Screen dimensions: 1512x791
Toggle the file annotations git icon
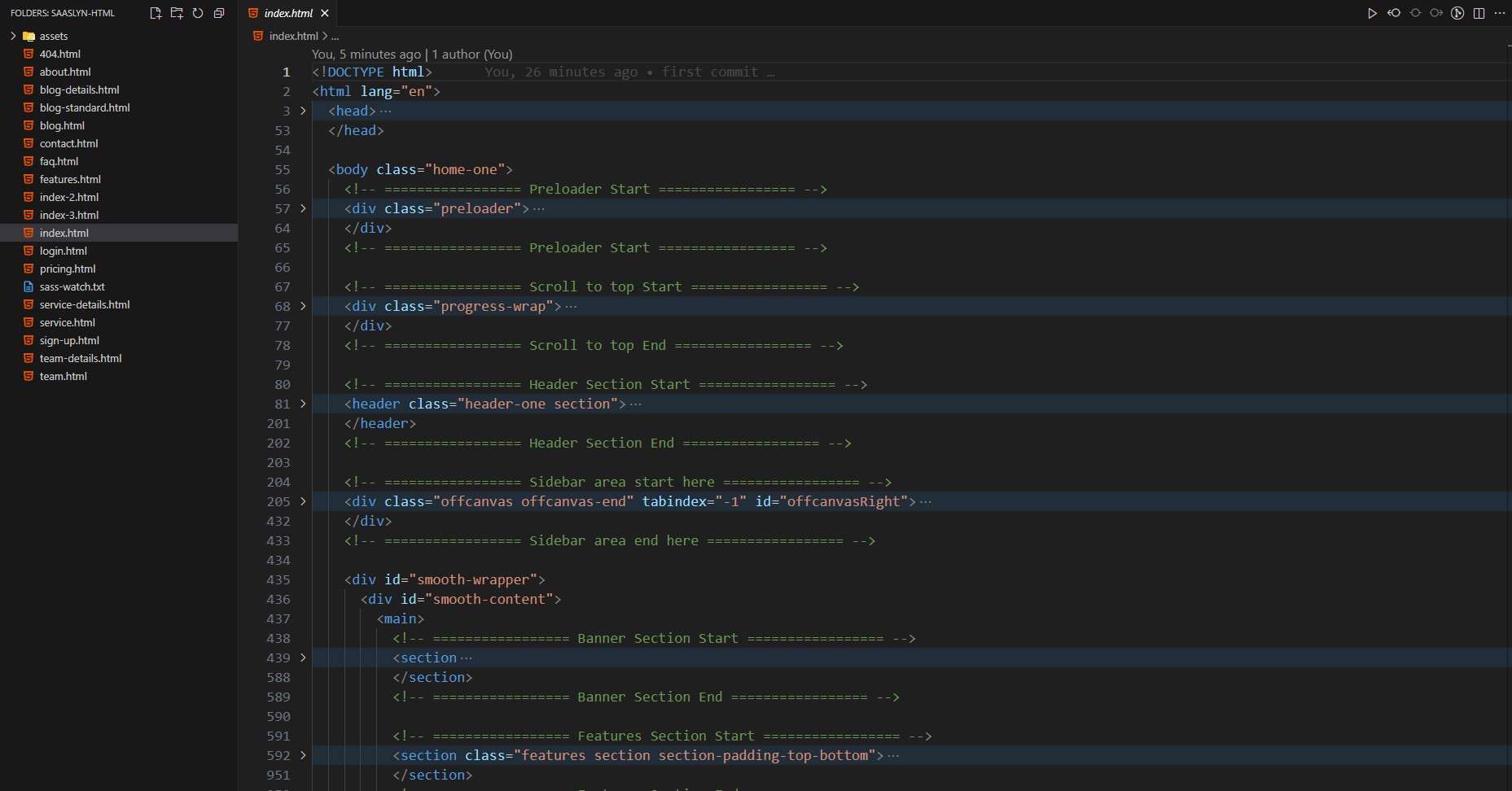tap(1457, 13)
